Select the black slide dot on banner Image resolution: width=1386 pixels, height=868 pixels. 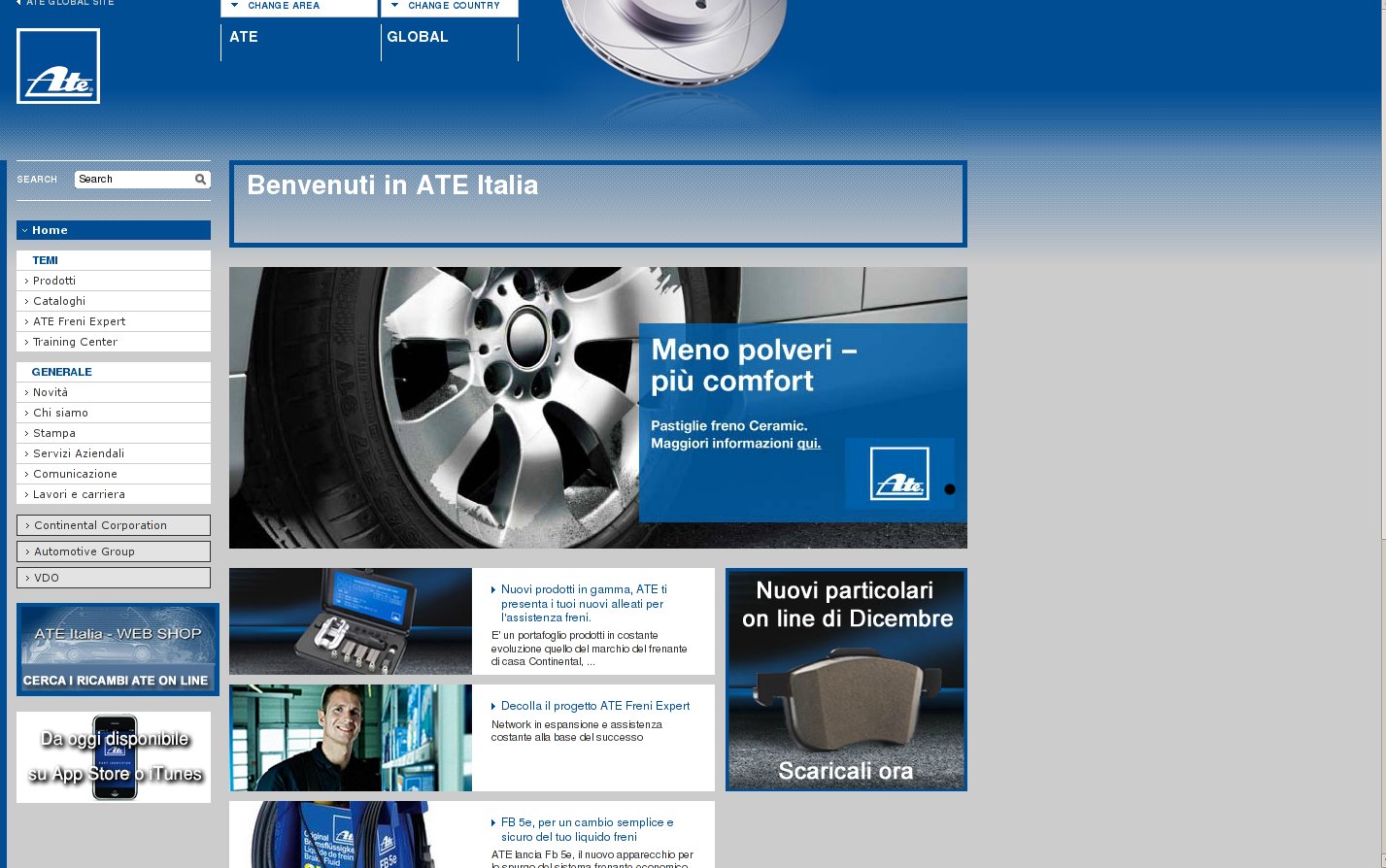[950, 489]
